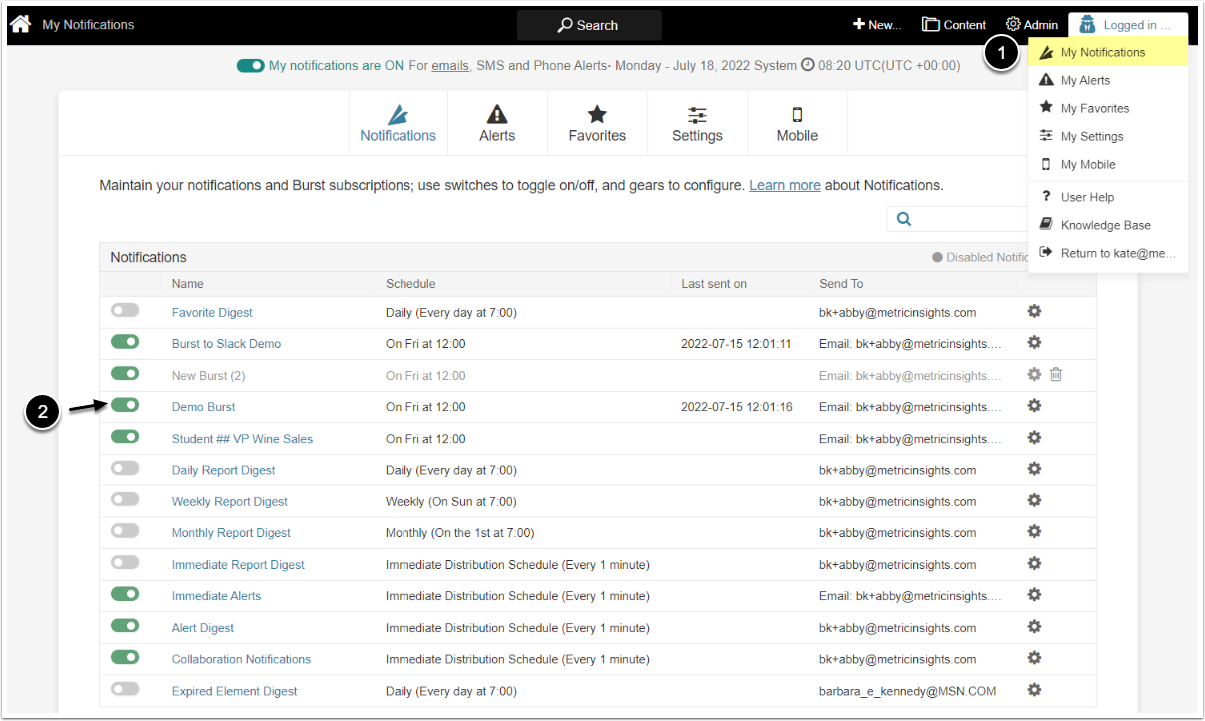Expand the Logged in user dropdown
This screenshot has width=1205, height=721.
click(1127, 25)
